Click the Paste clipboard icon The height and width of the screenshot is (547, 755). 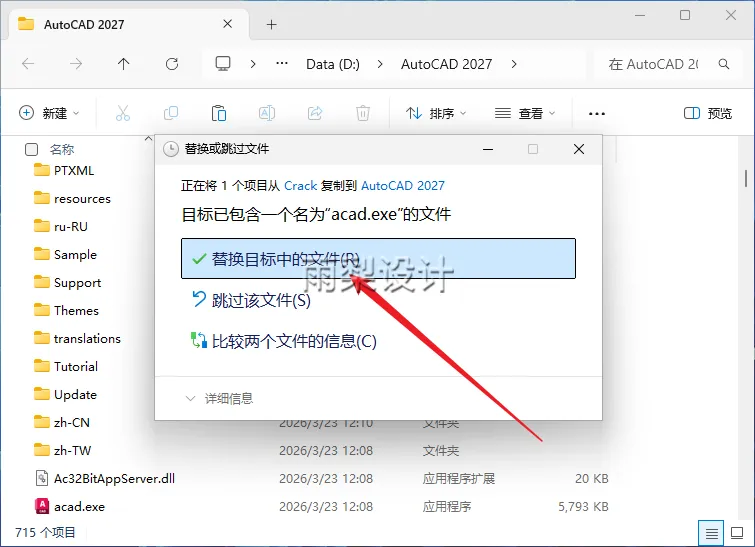[219, 113]
